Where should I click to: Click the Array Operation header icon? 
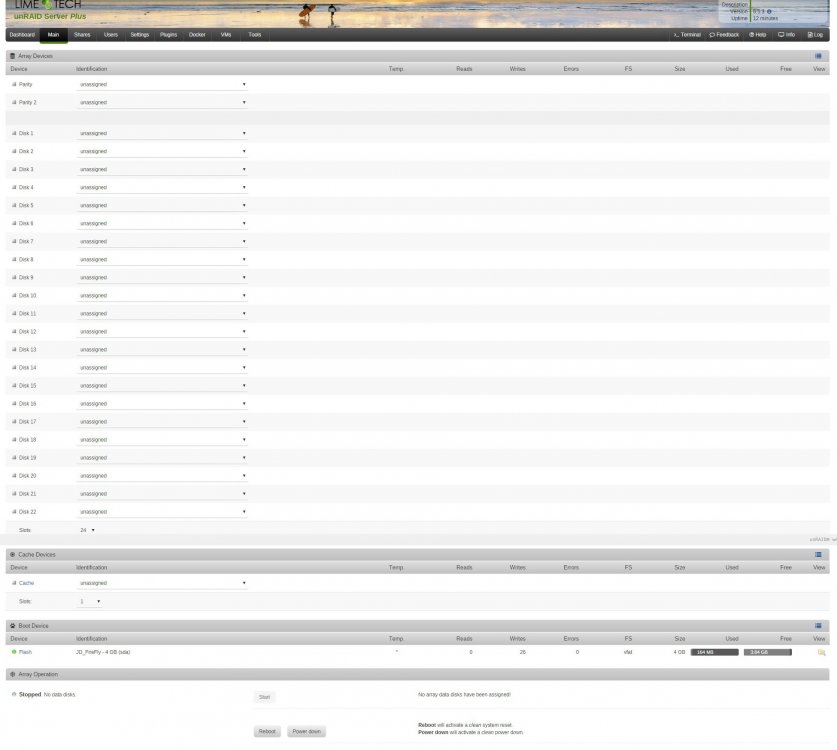(x=12, y=674)
